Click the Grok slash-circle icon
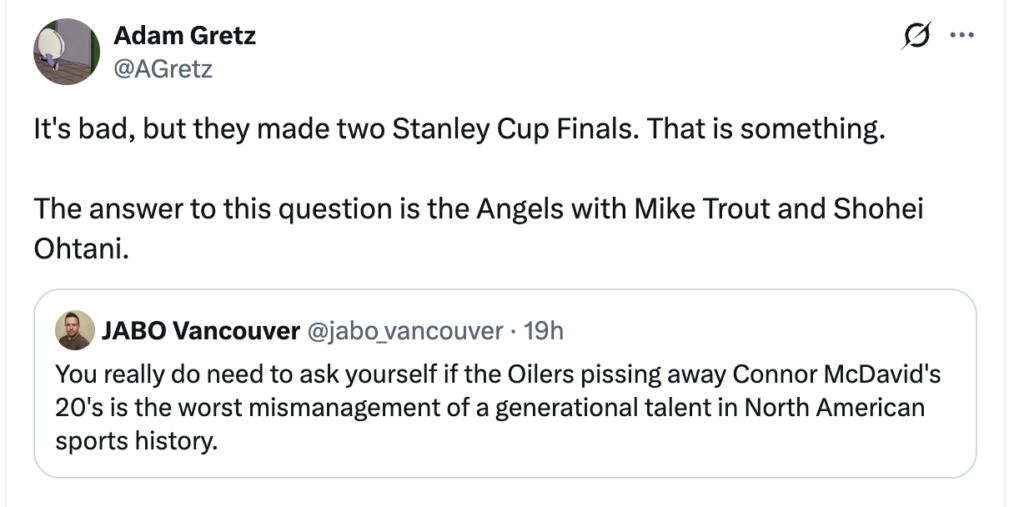This screenshot has height=507, width=1024. tap(916, 35)
